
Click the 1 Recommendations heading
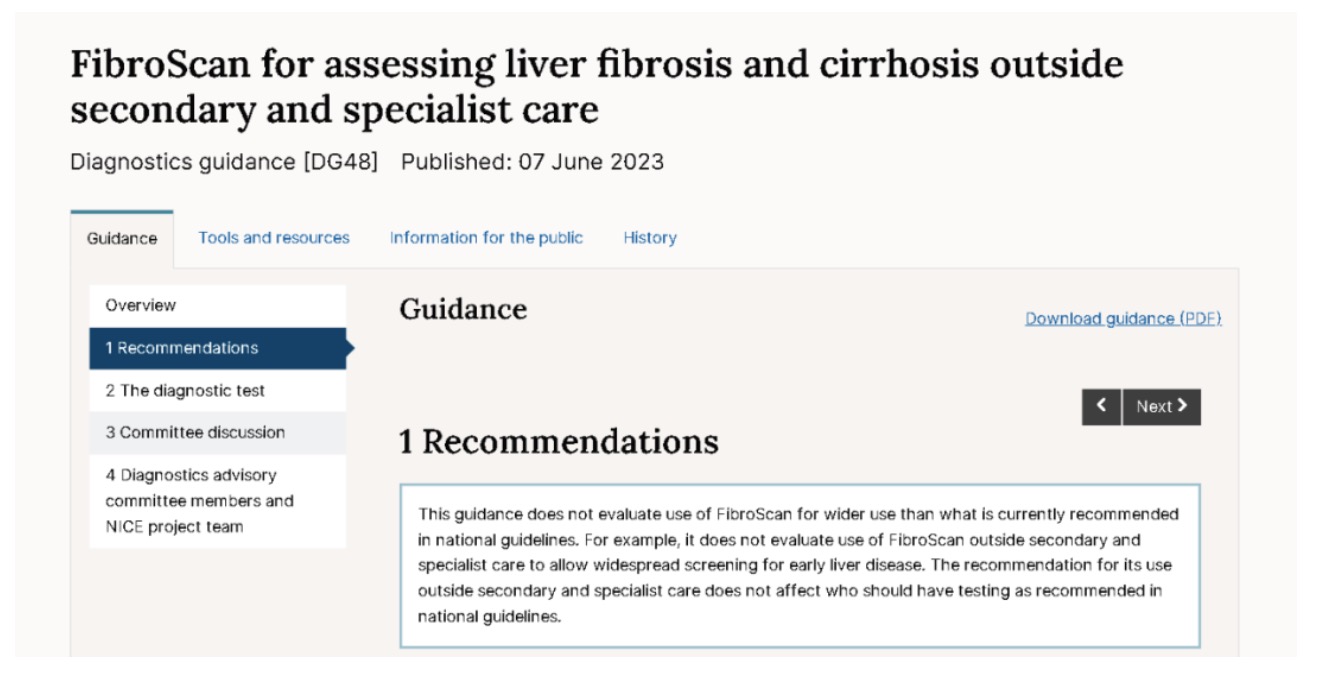tap(558, 442)
